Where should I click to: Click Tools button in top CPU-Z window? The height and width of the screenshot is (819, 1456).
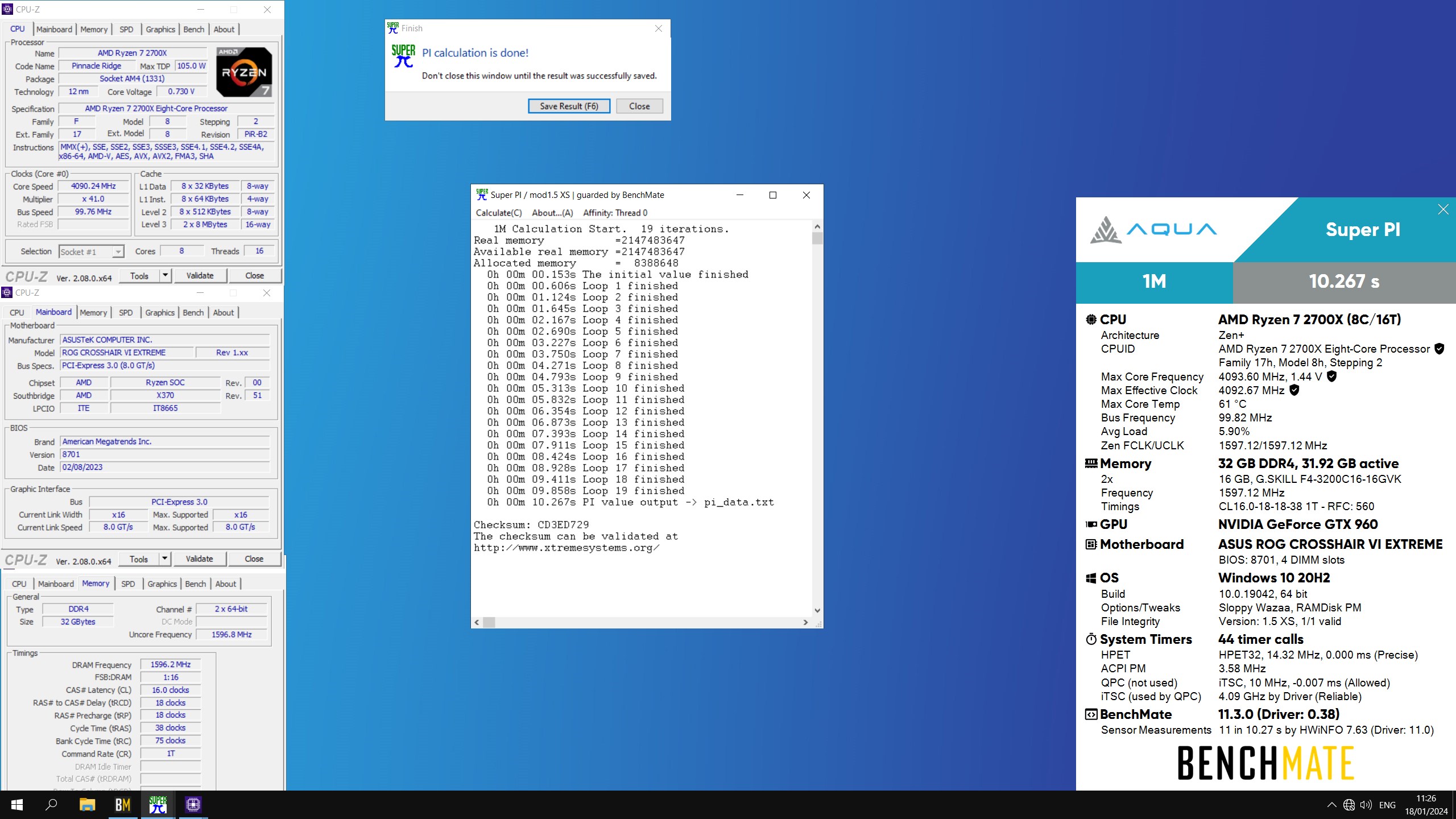tap(139, 275)
